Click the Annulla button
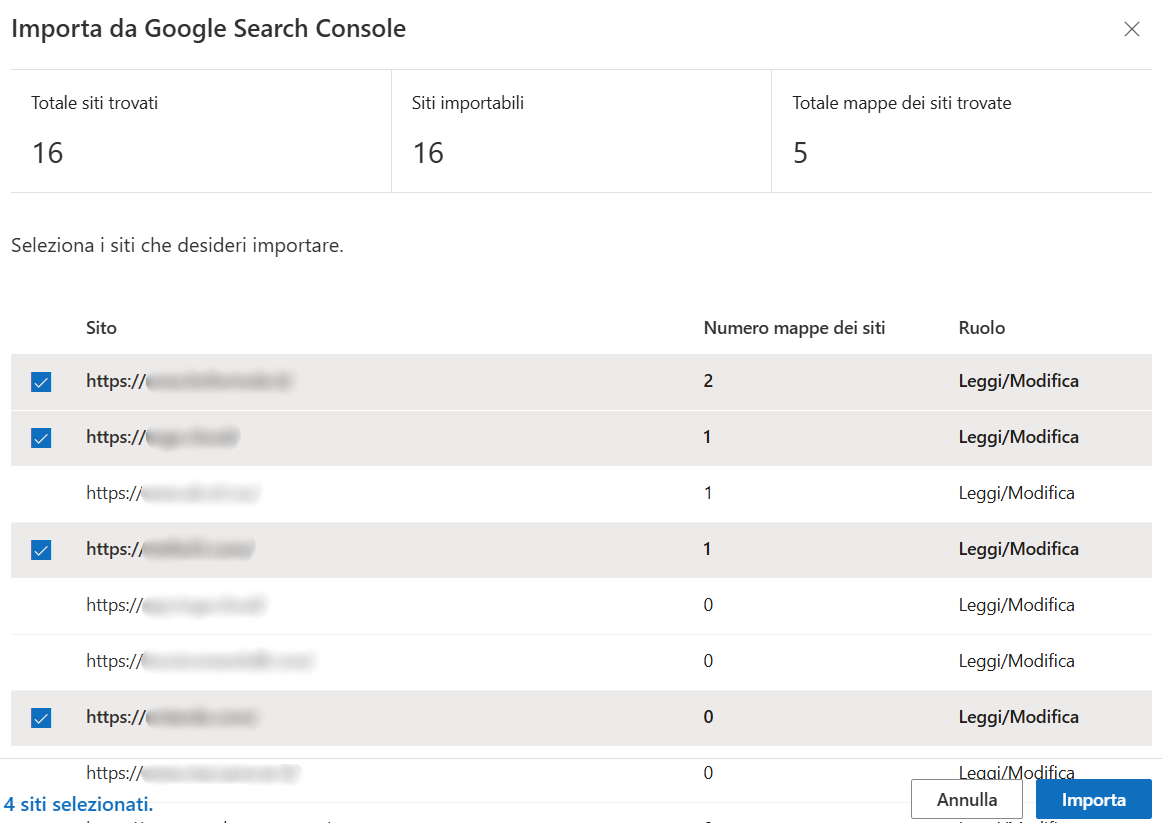Viewport: 1162px width, 823px height. [x=966, y=799]
